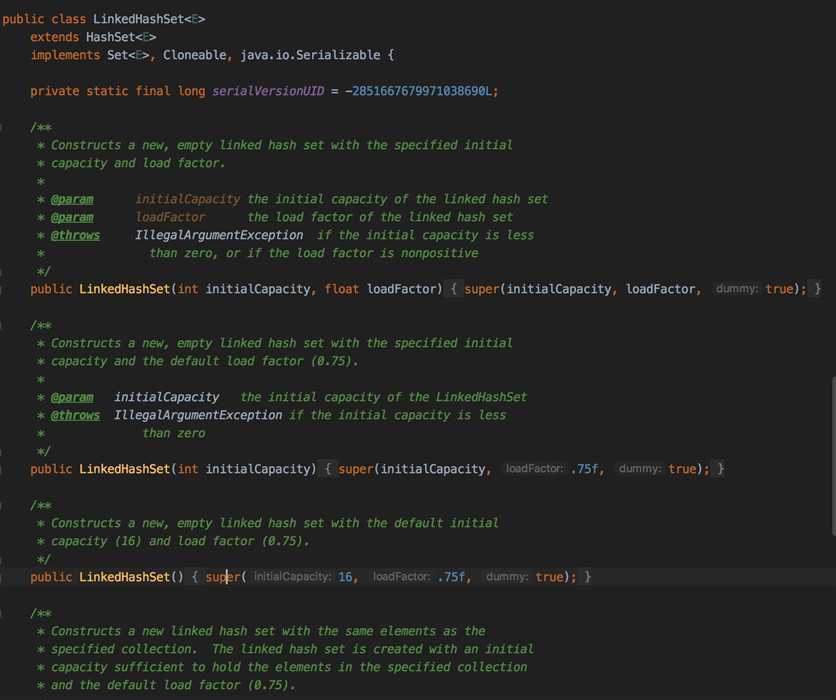836x700 pixels.
Task: Click the LinkedHashSet class name in declaration
Action: 138,19
